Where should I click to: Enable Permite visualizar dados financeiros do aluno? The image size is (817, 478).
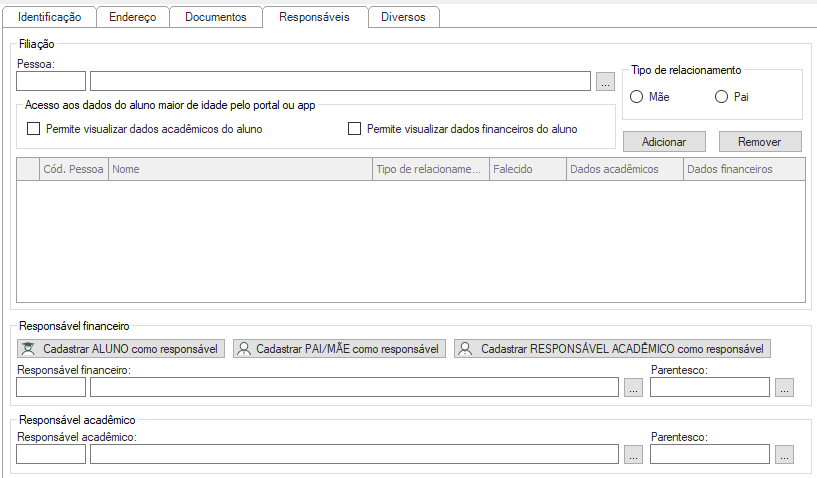click(354, 129)
